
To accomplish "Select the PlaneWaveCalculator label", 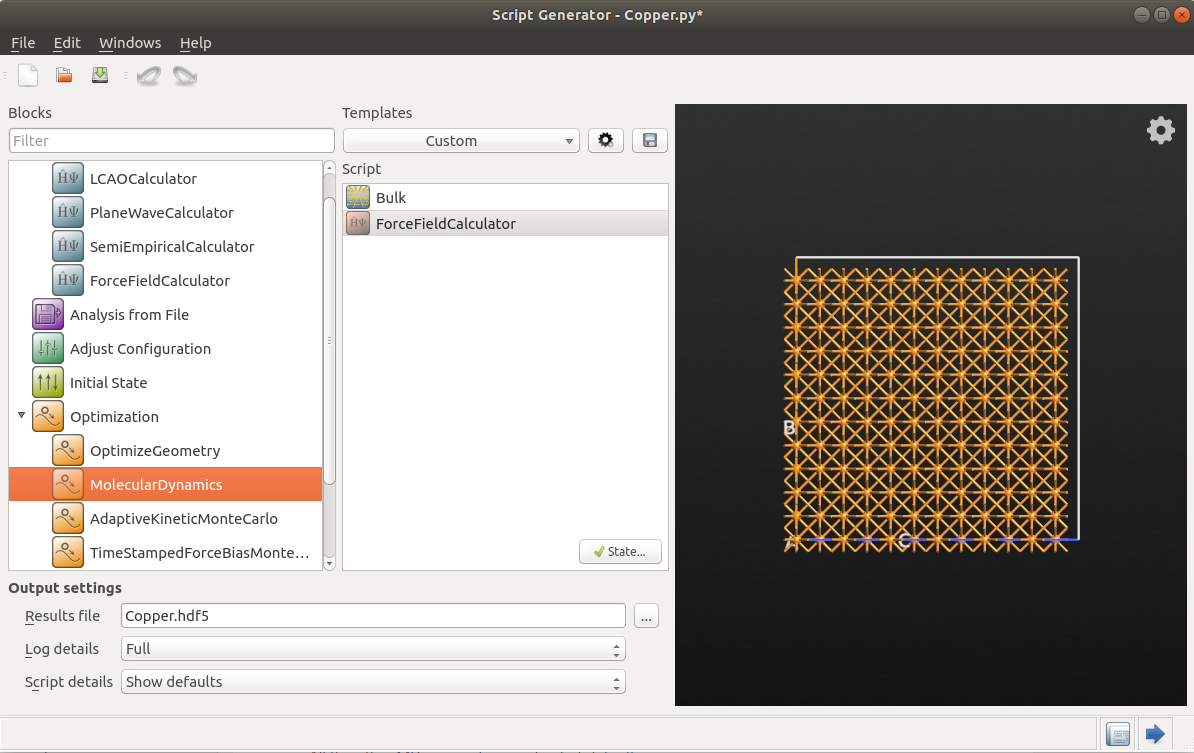I will (x=161, y=213).
